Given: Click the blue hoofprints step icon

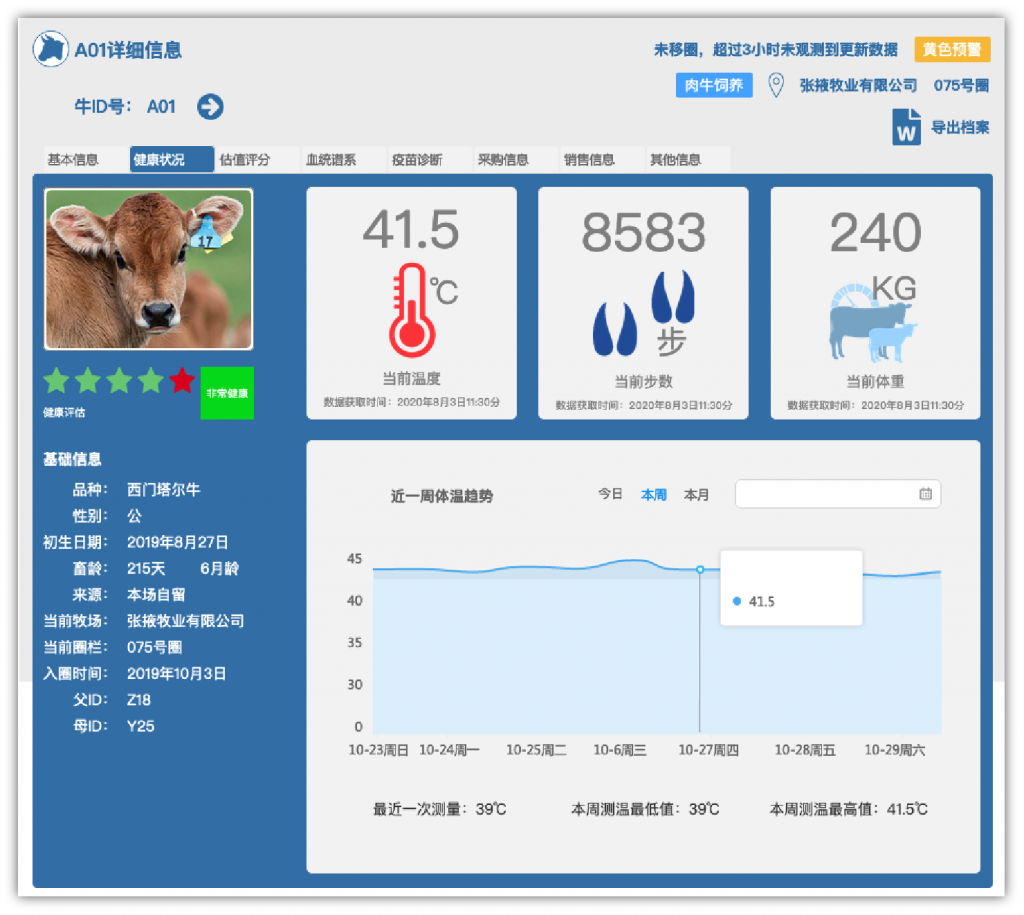Looking at the screenshot, I should coord(643,313).
